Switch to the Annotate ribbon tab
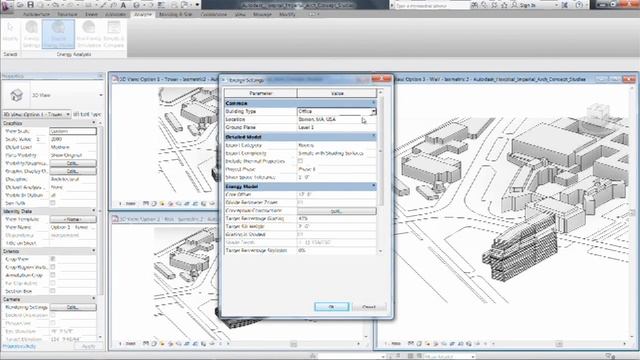 coord(116,14)
